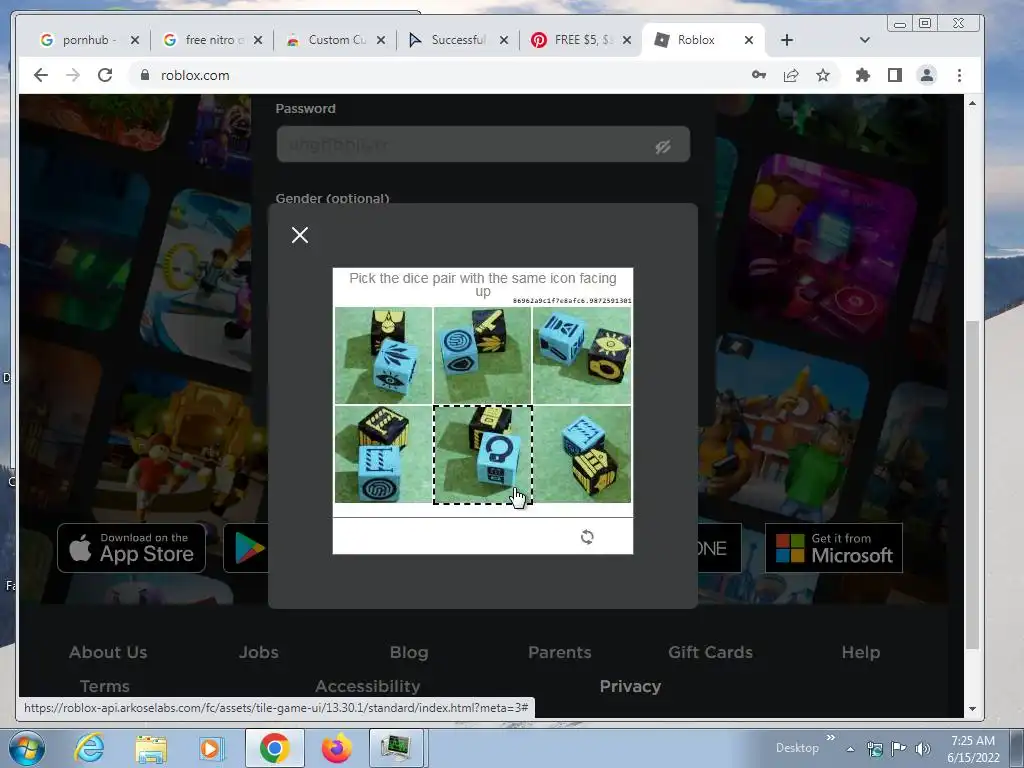Viewport: 1024px width, 768px height.
Task: Click the page scrollbar down arrow
Action: [972, 709]
